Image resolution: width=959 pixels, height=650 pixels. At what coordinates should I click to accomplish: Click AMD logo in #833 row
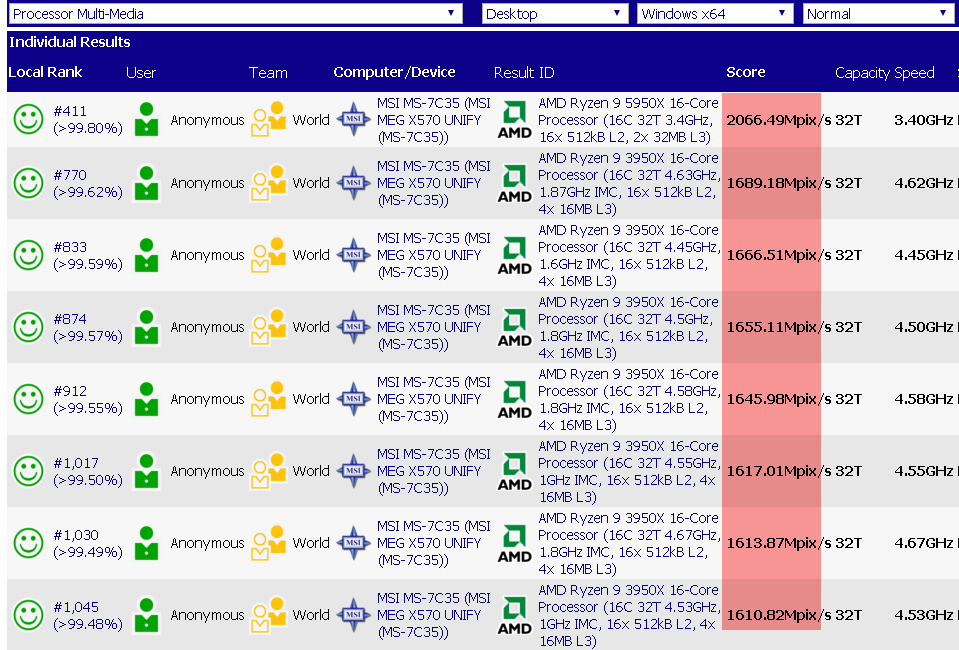514,256
